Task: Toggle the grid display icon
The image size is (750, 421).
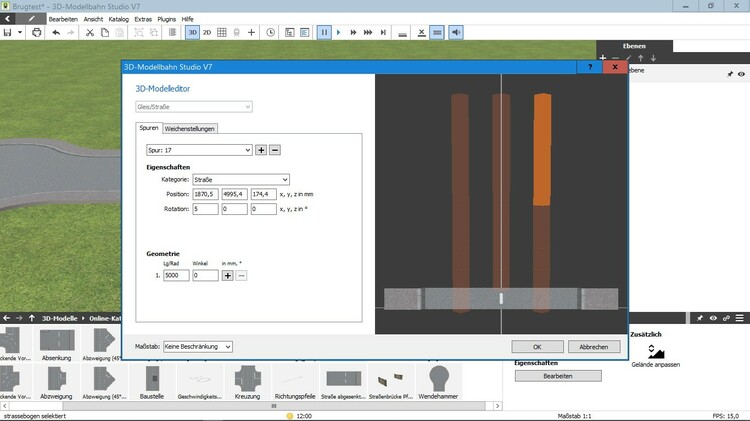Action: point(221,33)
